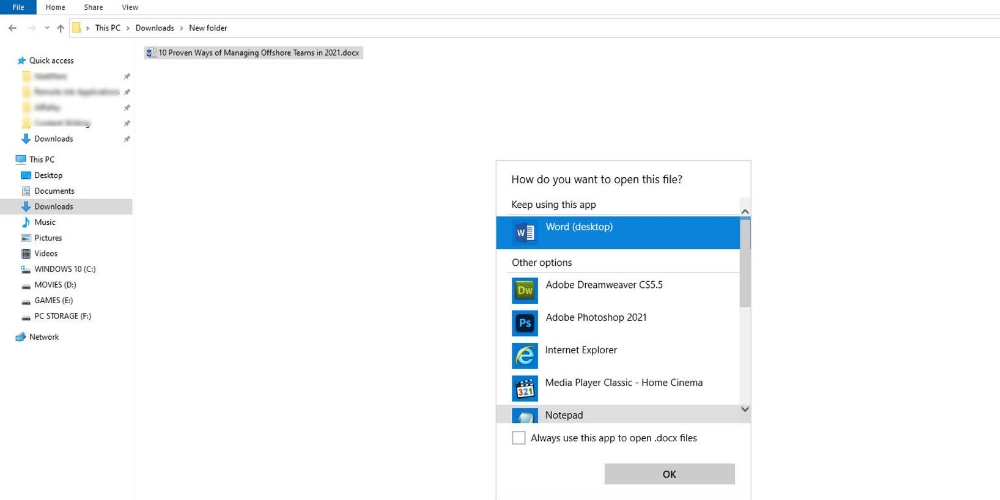Click the Internet Explorer e icon
This screenshot has width=1000, height=500.
(x=524, y=355)
